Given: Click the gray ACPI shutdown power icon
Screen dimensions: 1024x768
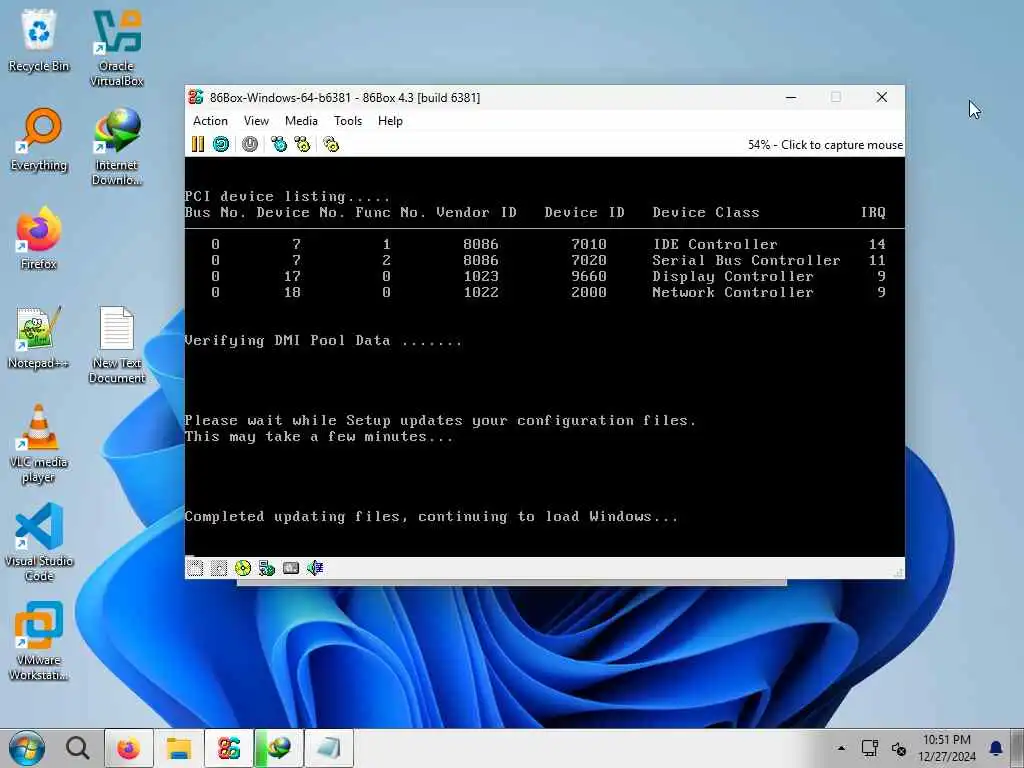Looking at the screenshot, I should [x=250, y=144].
